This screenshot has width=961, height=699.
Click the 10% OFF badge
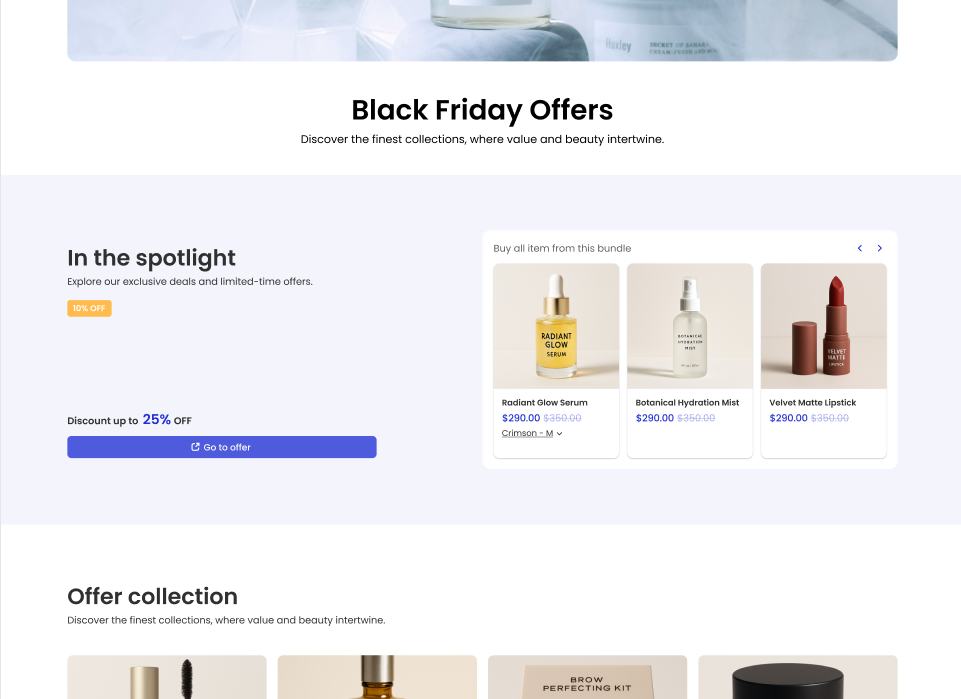click(x=89, y=308)
